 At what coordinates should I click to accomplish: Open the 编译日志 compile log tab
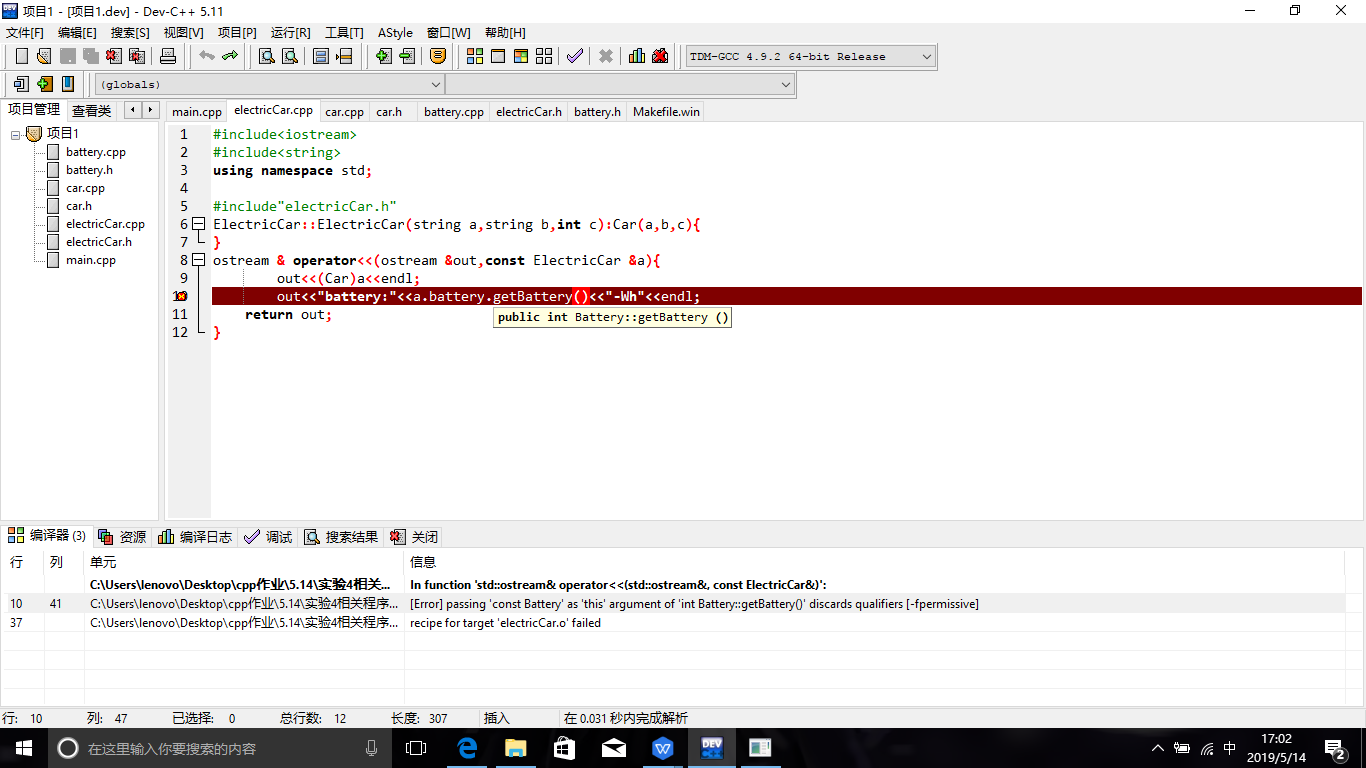(x=196, y=537)
